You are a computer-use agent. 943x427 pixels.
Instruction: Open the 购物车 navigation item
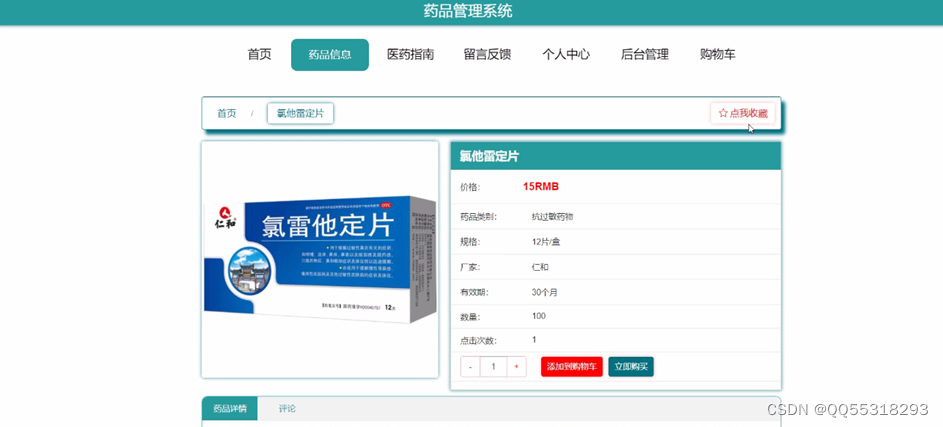coord(717,55)
